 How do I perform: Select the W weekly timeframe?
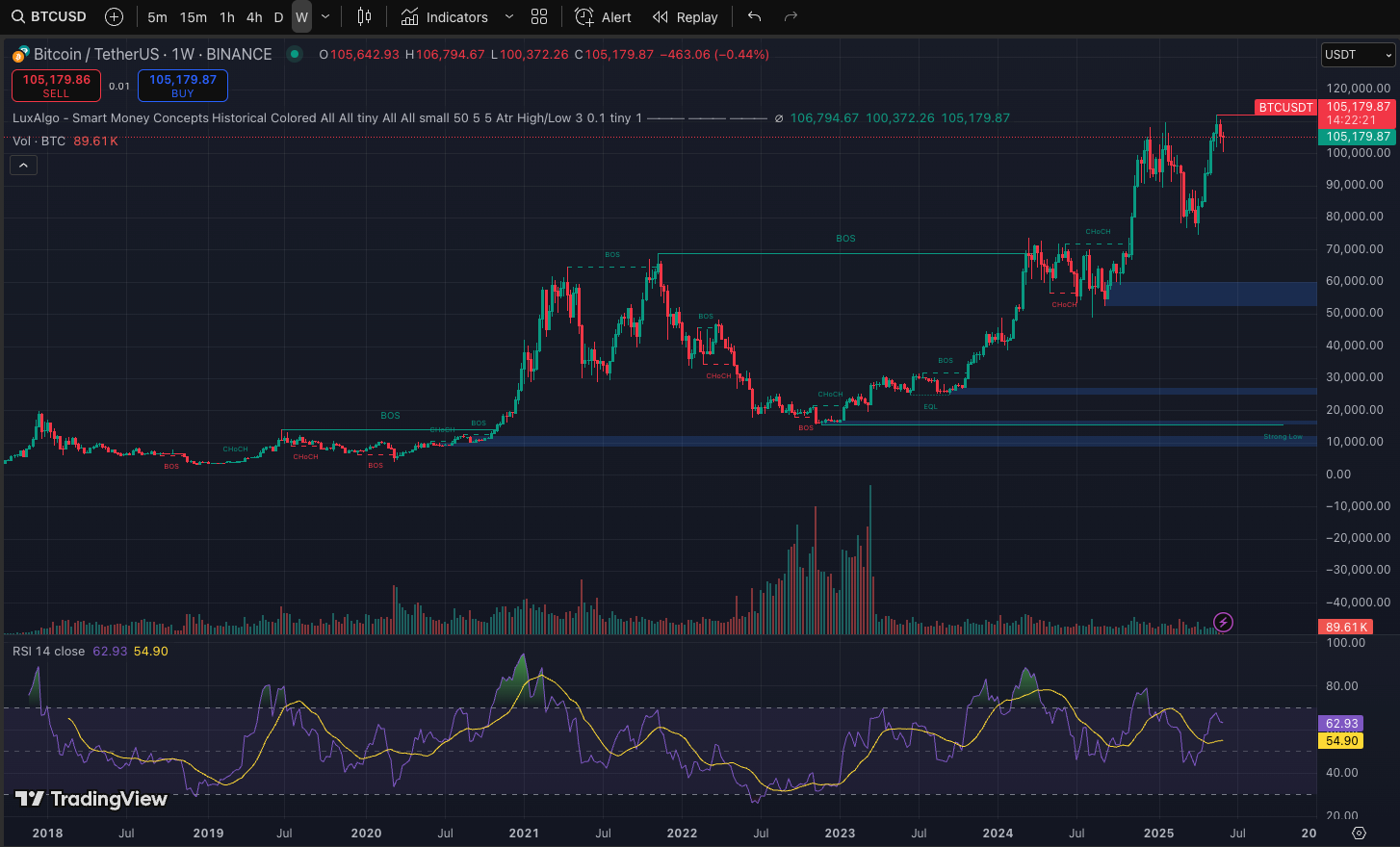click(x=301, y=17)
